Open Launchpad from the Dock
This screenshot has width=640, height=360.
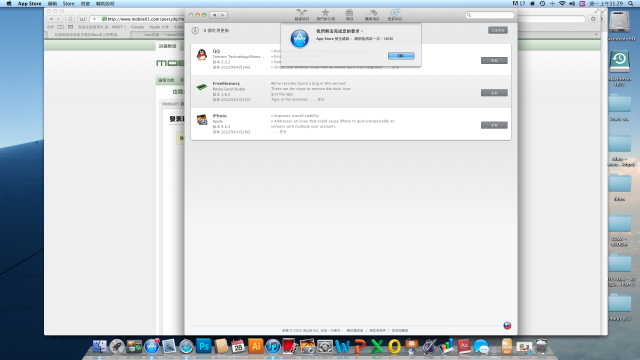click(x=117, y=347)
